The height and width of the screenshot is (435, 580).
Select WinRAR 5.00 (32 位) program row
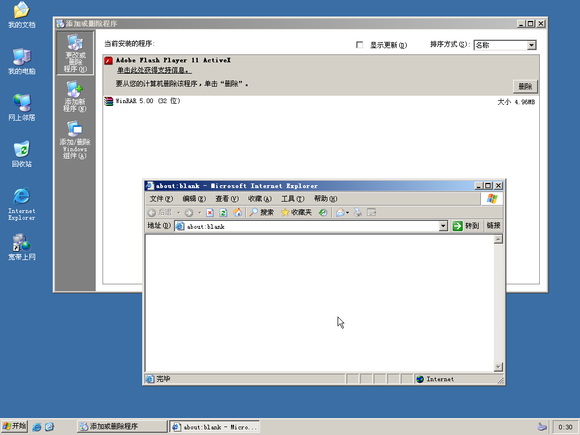click(320, 101)
